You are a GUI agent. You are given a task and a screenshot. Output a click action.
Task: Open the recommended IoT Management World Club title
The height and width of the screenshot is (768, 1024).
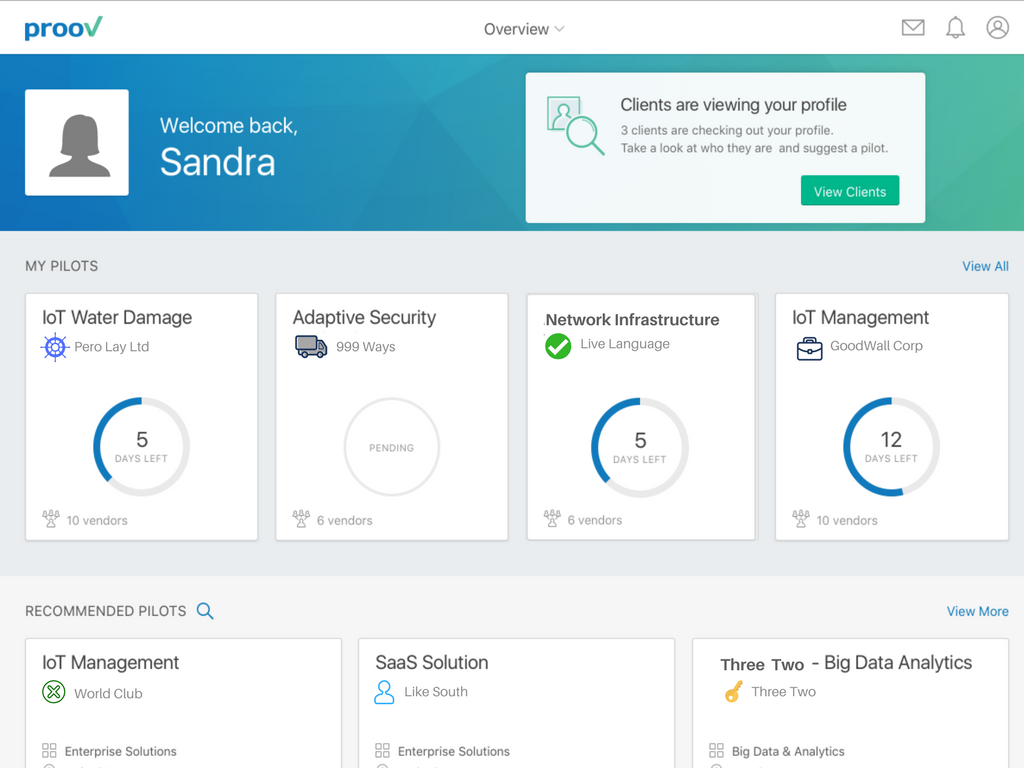point(110,662)
